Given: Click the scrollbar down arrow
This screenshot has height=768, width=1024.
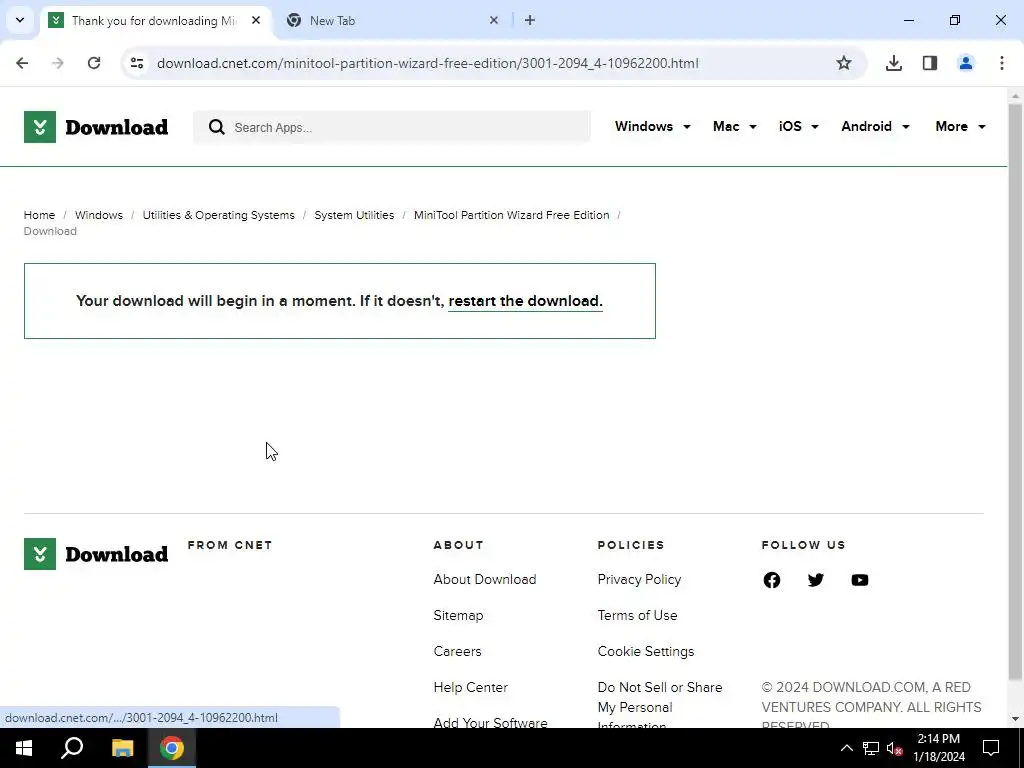Looking at the screenshot, I should [1015, 719].
